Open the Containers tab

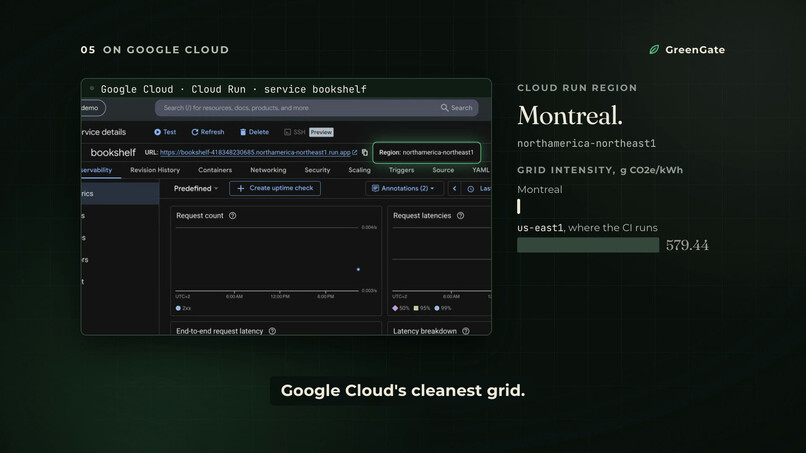coord(215,170)
